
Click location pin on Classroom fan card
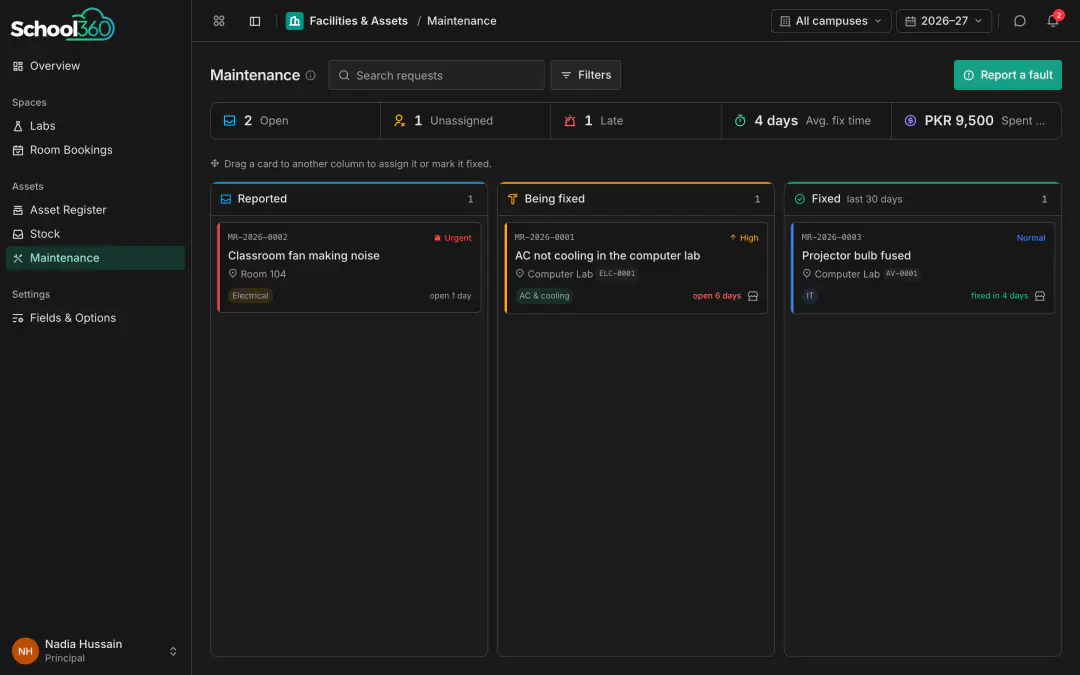[233, 273]
